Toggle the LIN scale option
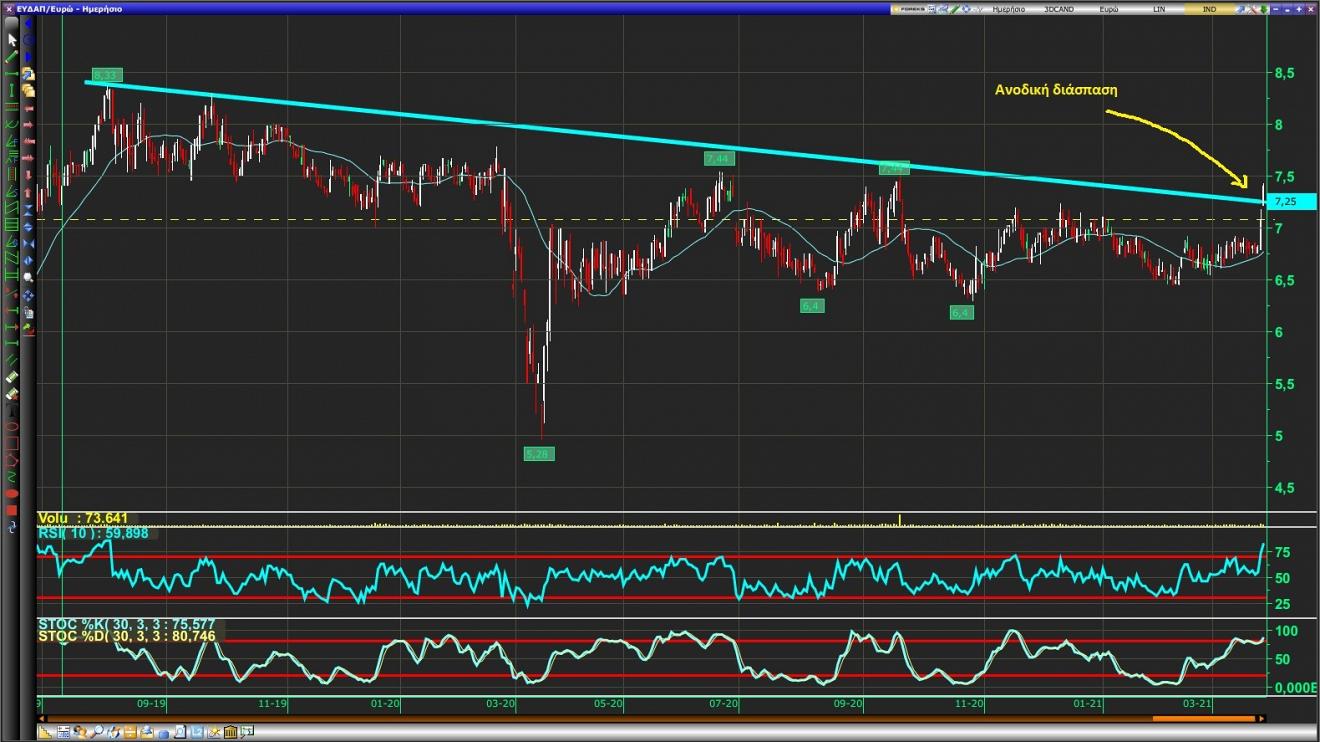The image size is (1320, 742). (x=1158, y=9)
